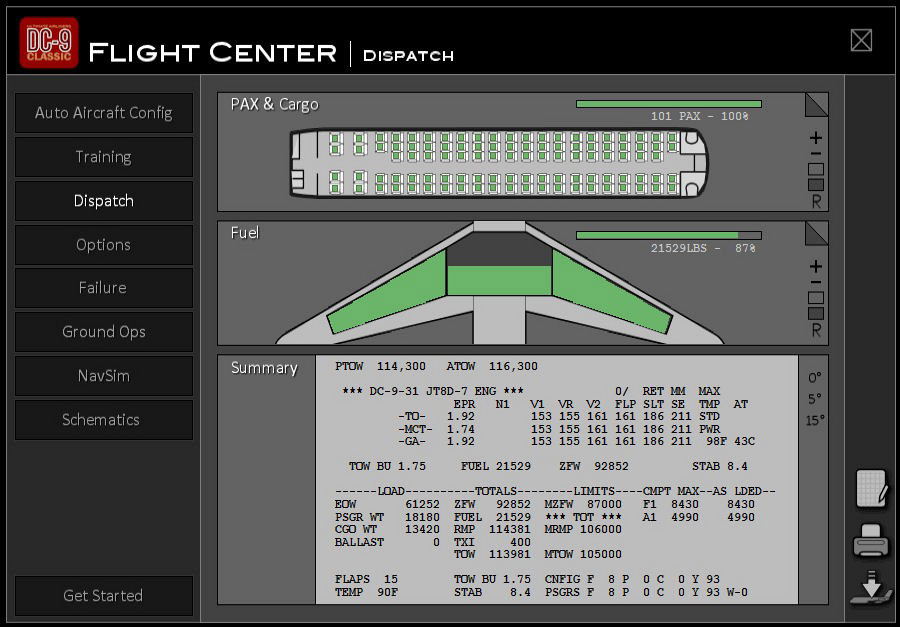This screenshot has height=627, width=900.
Task: Click the fuel quantity green bar
Action: point(667,236)
